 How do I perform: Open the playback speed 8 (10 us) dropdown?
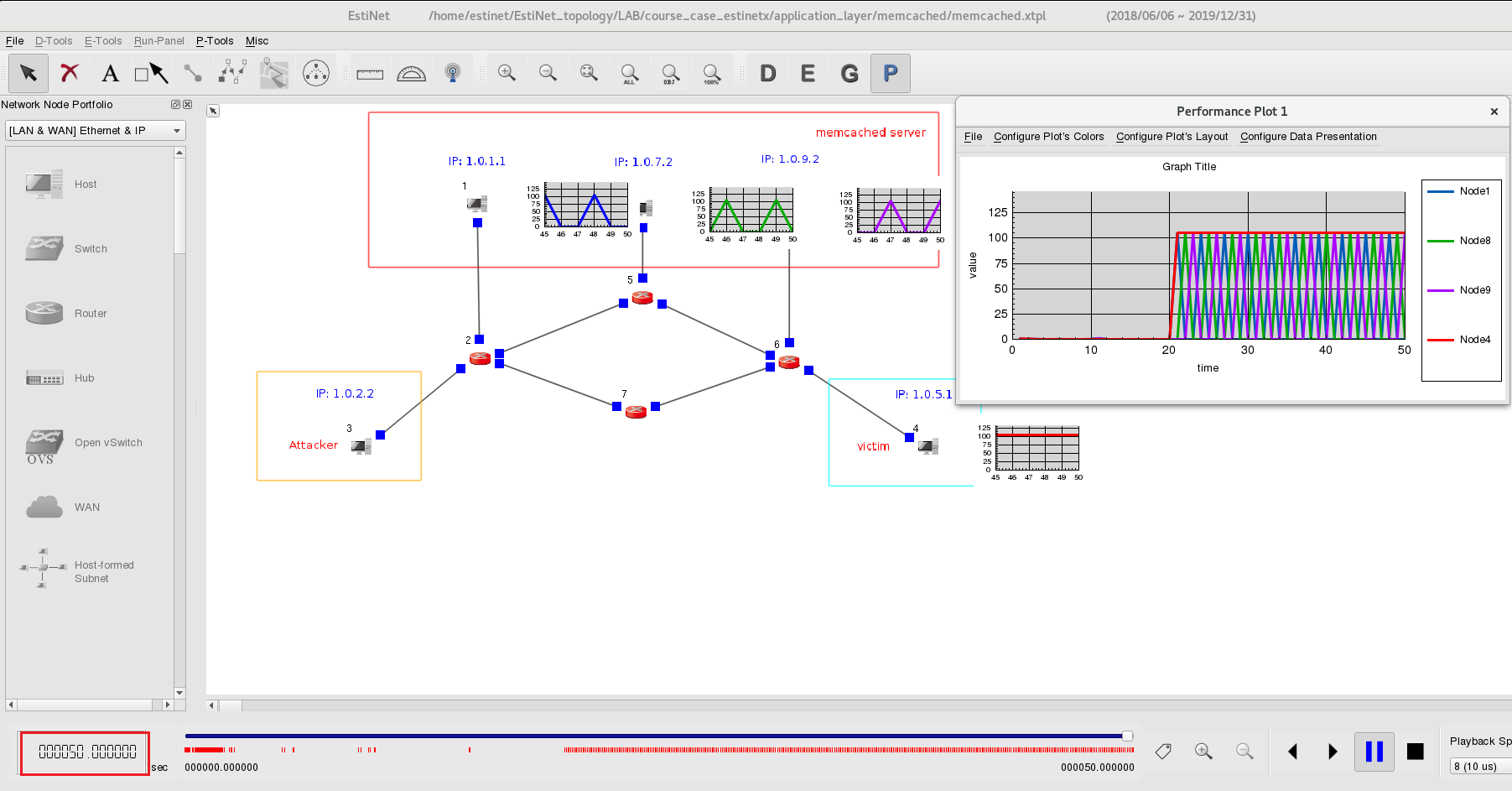tap(1481, 766)
